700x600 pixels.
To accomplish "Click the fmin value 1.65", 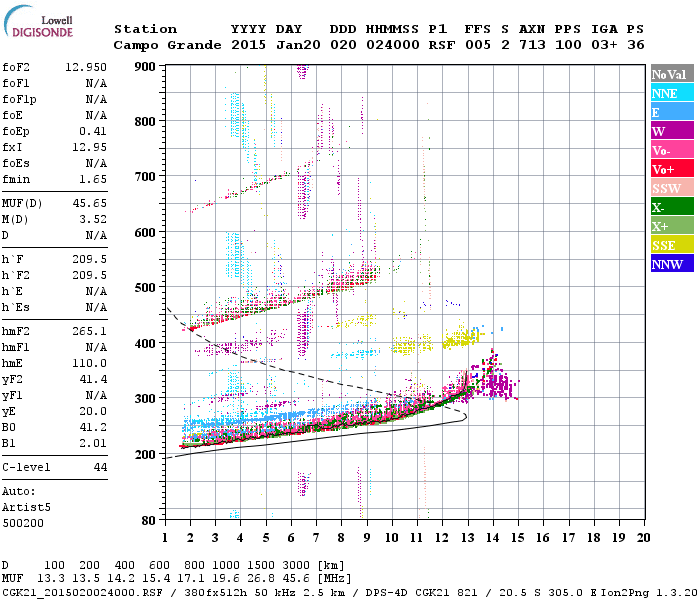I will (93, 179).
